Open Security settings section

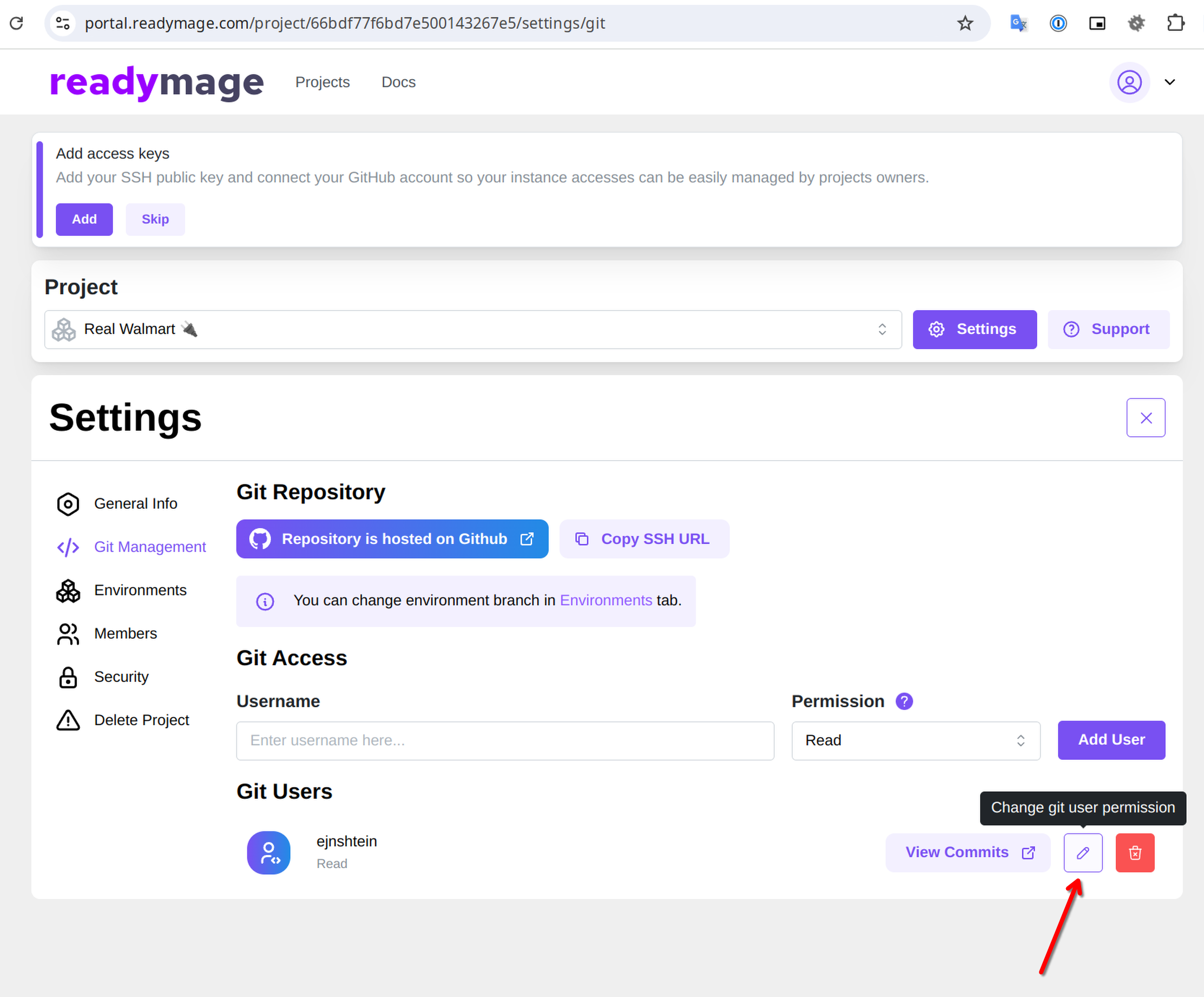click(x=121, y=677)
